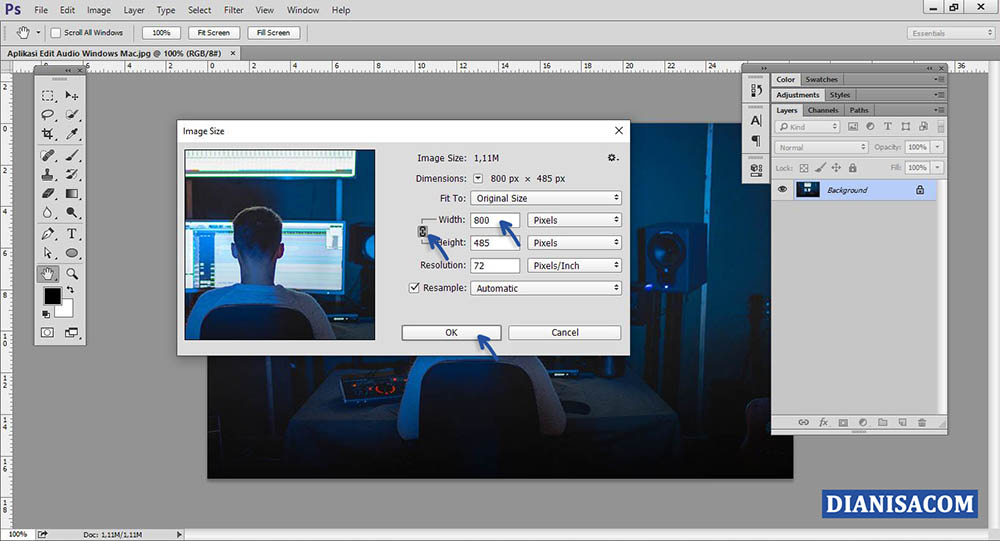The image size is (1000, 541).
Task: Select the Eyedropper tool
Action: (x=71, y=134)
